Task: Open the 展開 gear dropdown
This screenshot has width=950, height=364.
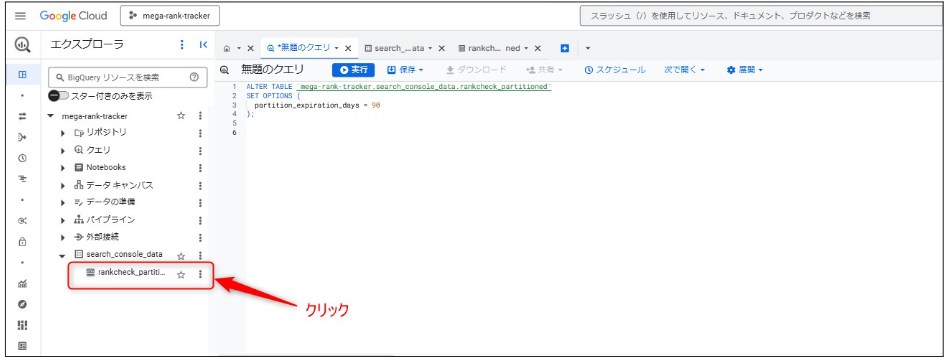Action: (x=744, y=70)
